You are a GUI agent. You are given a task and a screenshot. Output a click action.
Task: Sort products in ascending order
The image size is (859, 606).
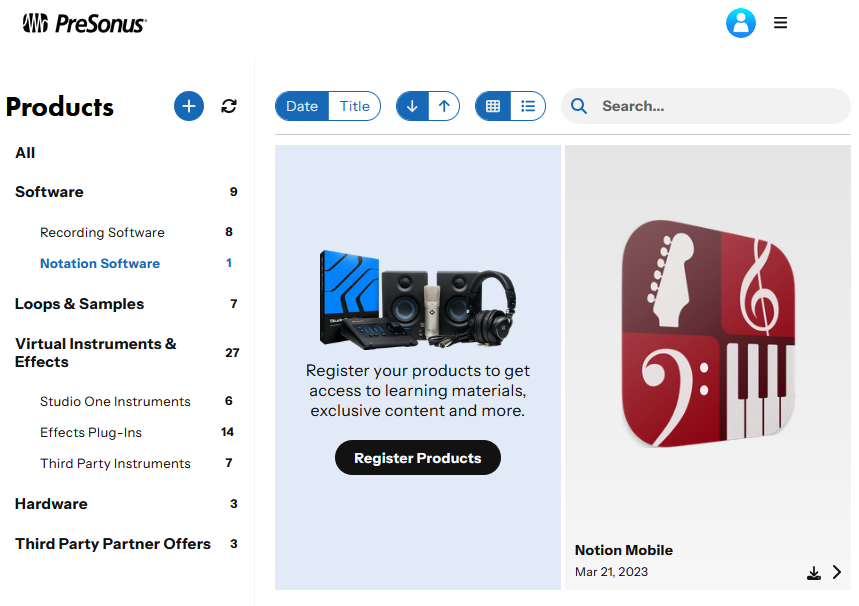(x=444, y=106)
